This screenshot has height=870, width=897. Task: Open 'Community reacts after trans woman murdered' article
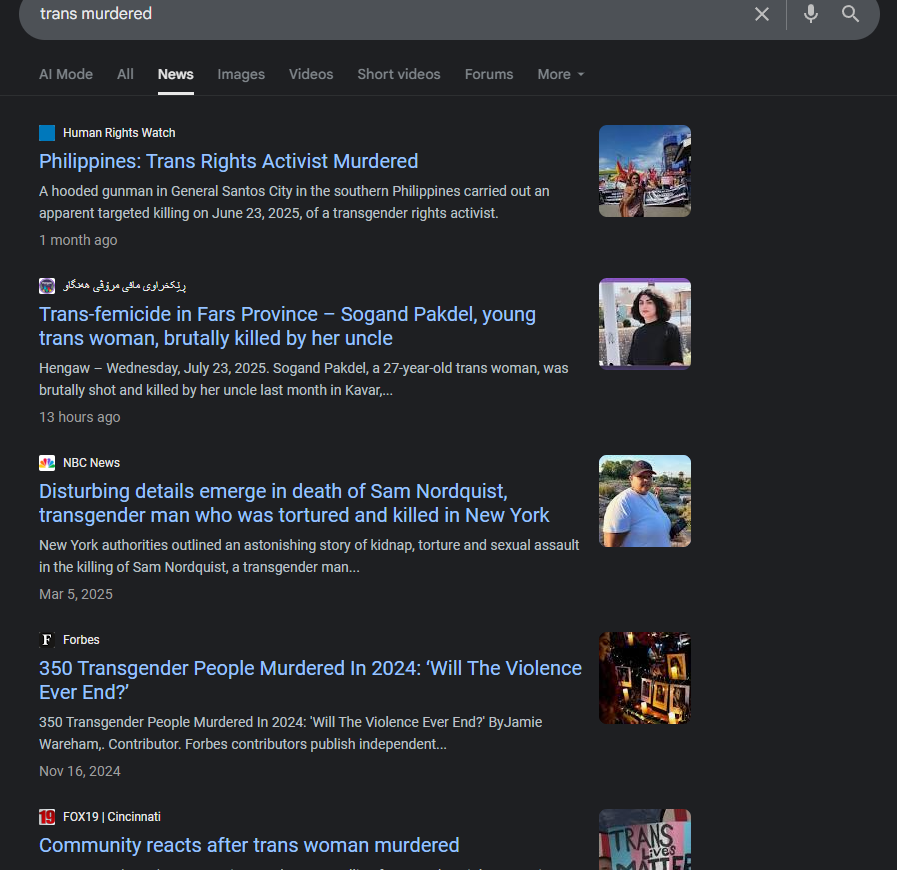(249, 845)
